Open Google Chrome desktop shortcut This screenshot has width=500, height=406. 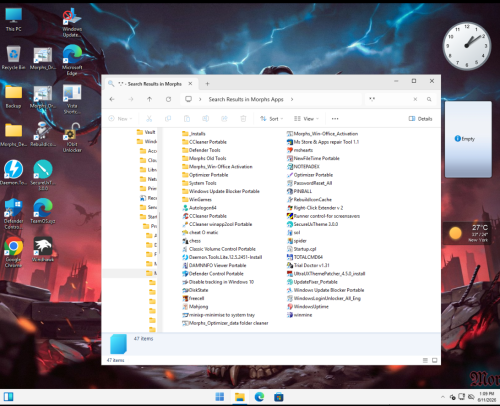tap(14, 252)
